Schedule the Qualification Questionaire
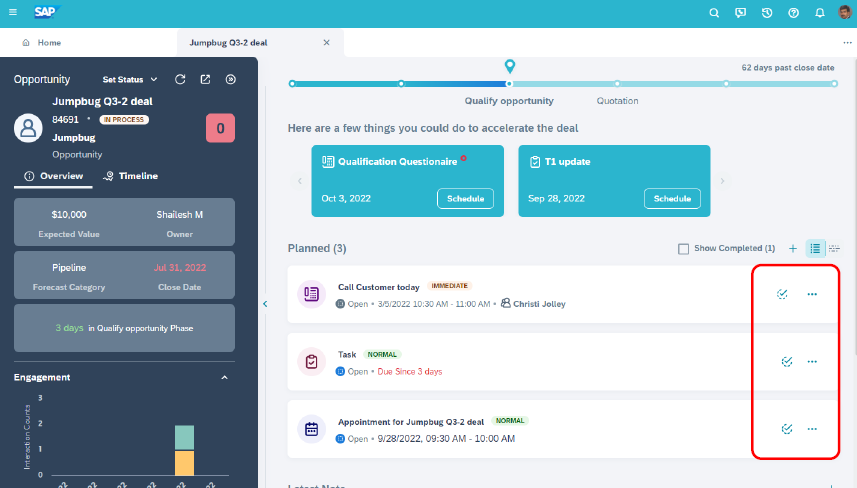857x488 pixels. point(465,198)
